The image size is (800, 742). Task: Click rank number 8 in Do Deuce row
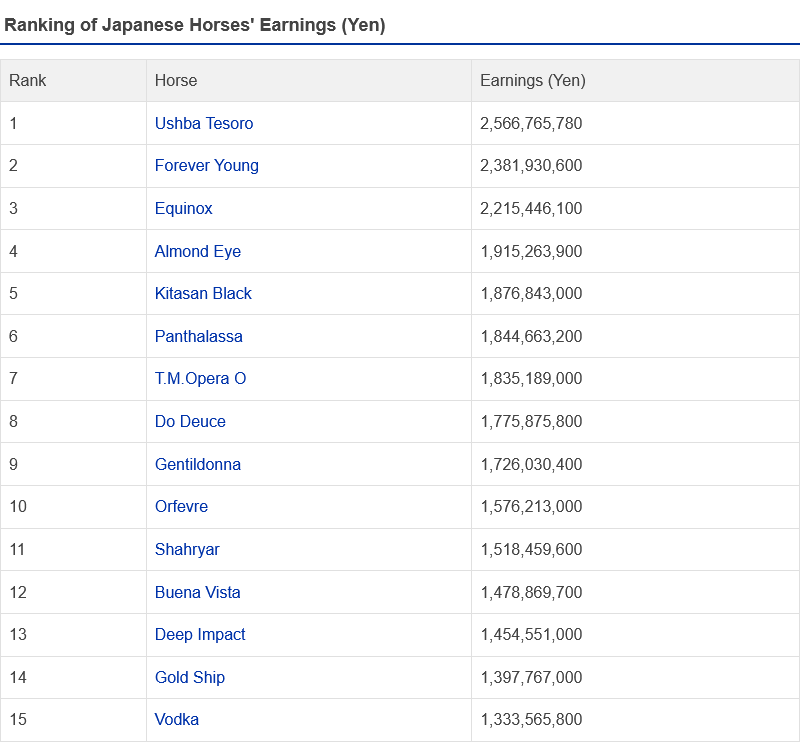(x=13, y=422)
